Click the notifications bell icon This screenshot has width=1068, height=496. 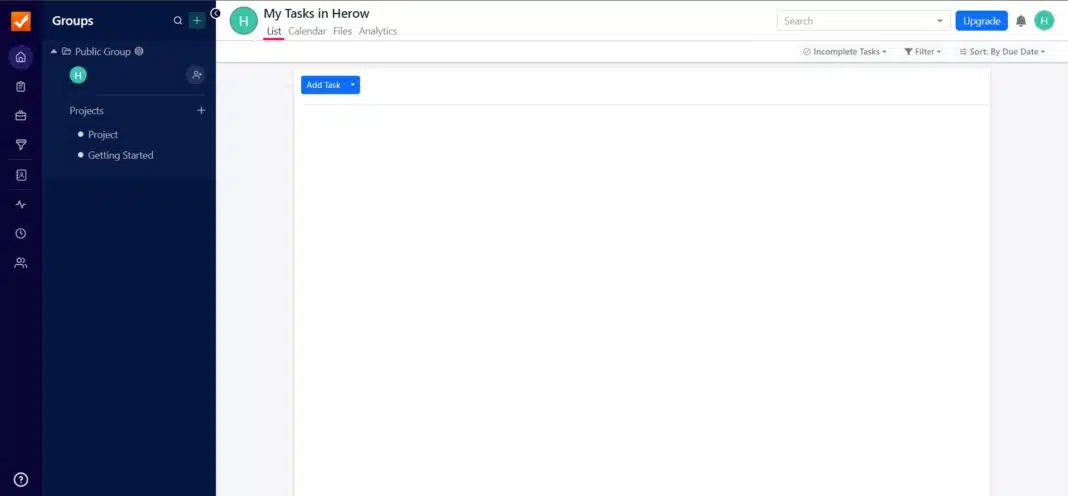(x=1021, y=21)
